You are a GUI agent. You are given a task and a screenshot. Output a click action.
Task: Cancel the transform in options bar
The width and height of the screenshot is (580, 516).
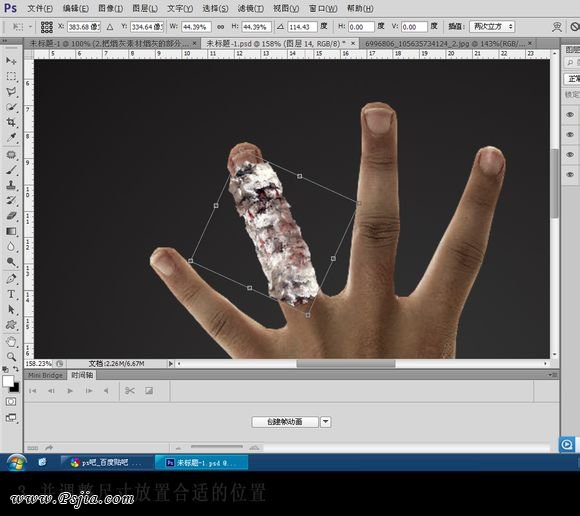pos(574,27)
